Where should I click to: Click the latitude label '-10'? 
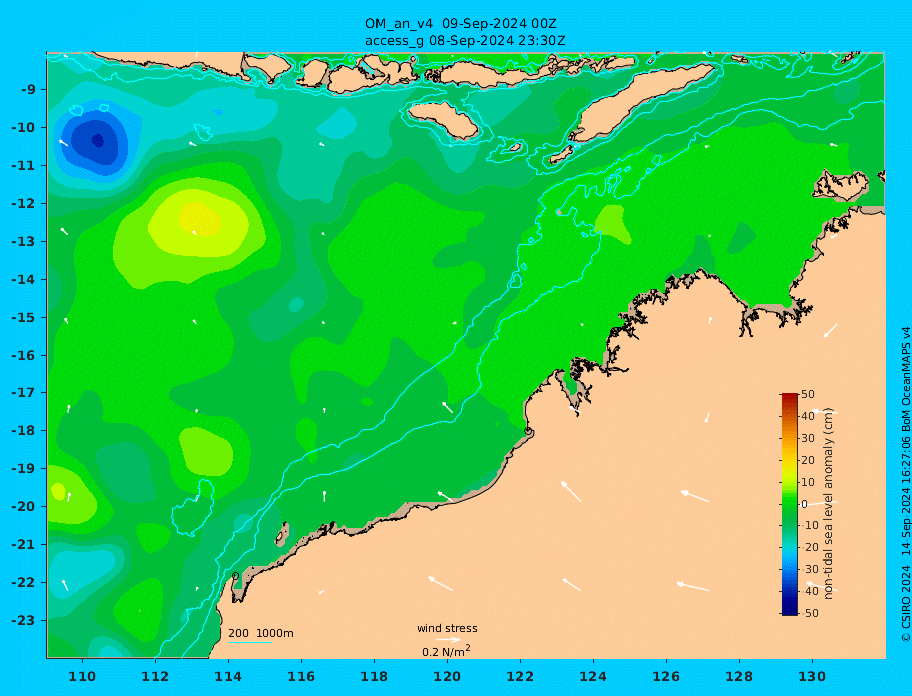tap(23, 127)
